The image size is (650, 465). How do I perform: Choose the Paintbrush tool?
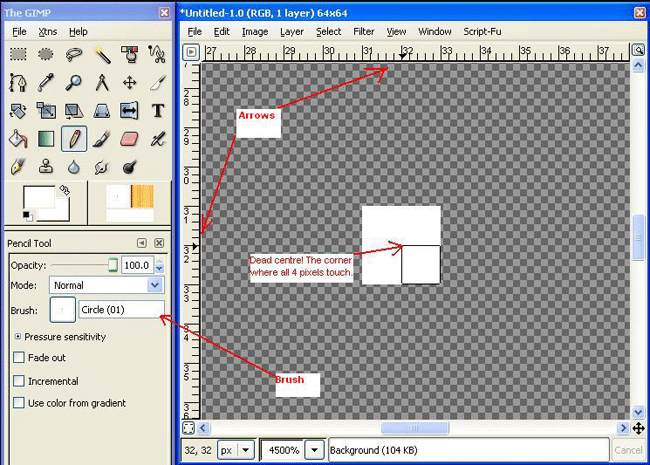click(x=101, y=138)
